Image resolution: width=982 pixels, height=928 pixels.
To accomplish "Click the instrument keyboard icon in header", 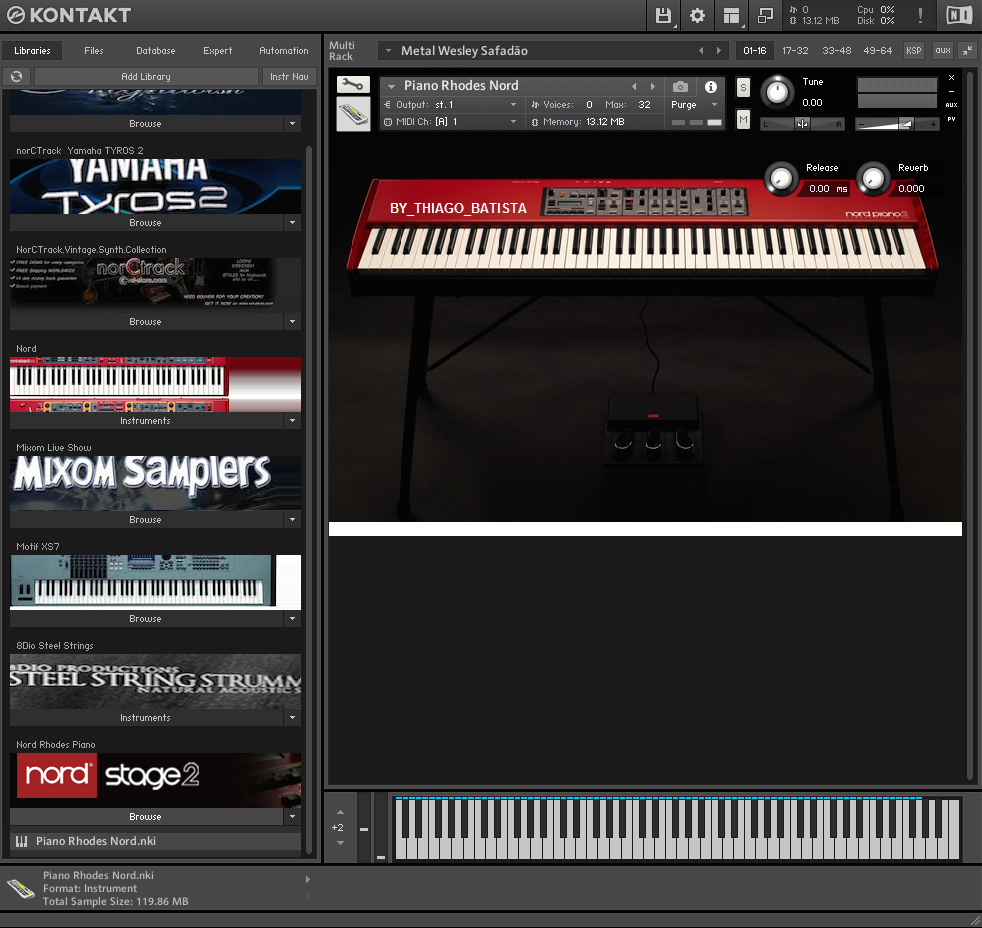I will (353, 115).
